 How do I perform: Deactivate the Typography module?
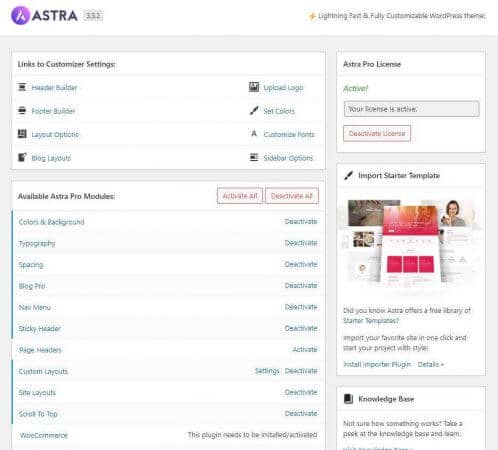(x=301, y=243)
